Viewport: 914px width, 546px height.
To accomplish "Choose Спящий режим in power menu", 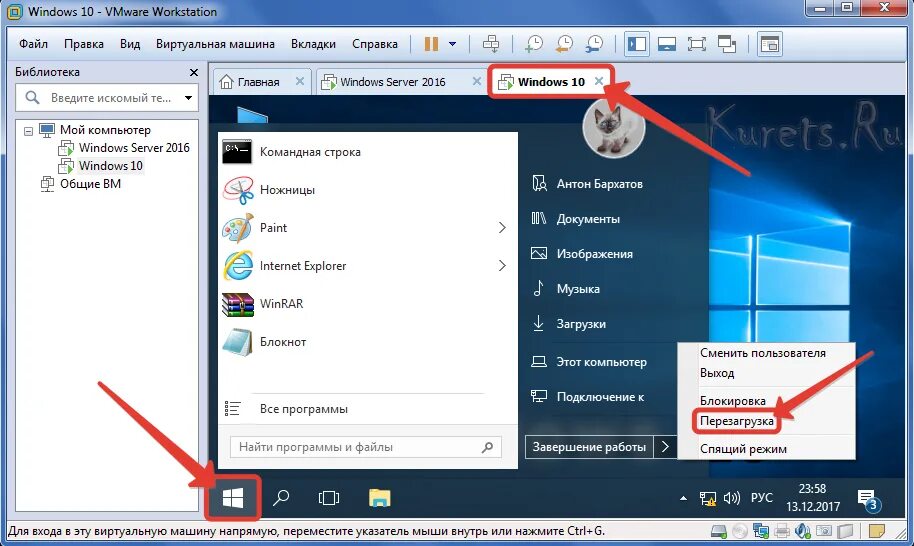I will point(743,449).
